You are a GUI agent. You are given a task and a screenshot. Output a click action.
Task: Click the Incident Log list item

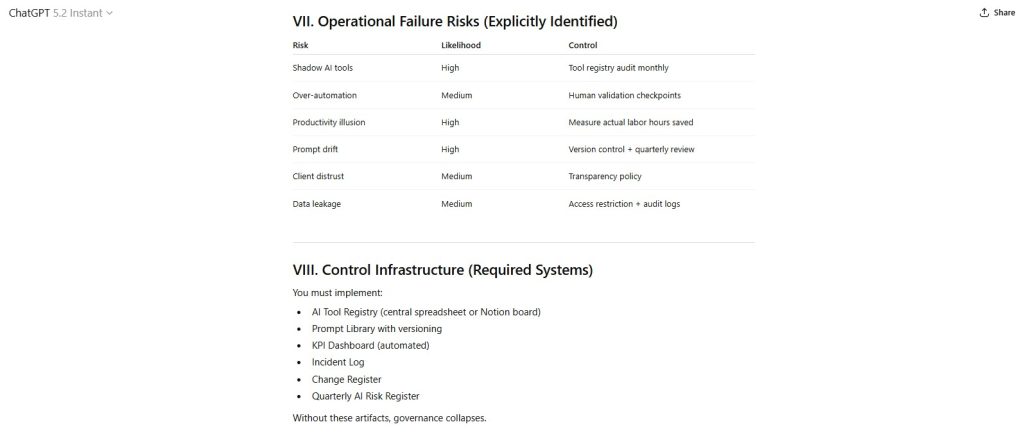point(340,362)
